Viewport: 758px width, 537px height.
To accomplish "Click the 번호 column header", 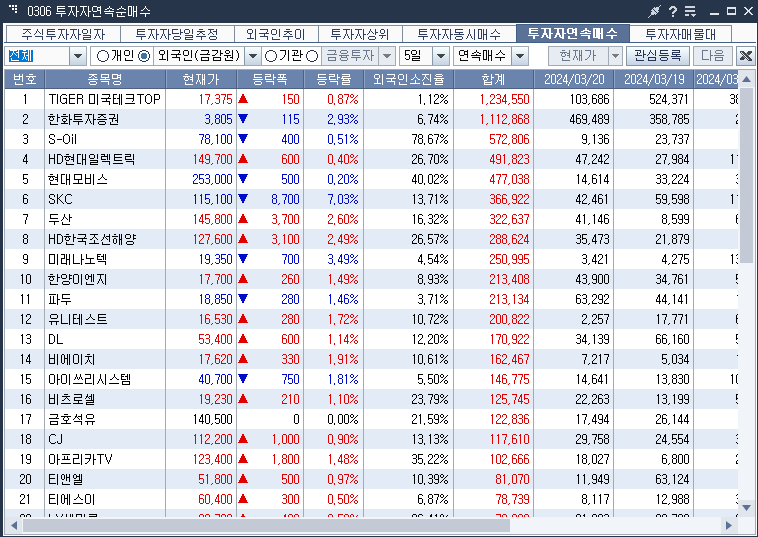I will 25,79.
